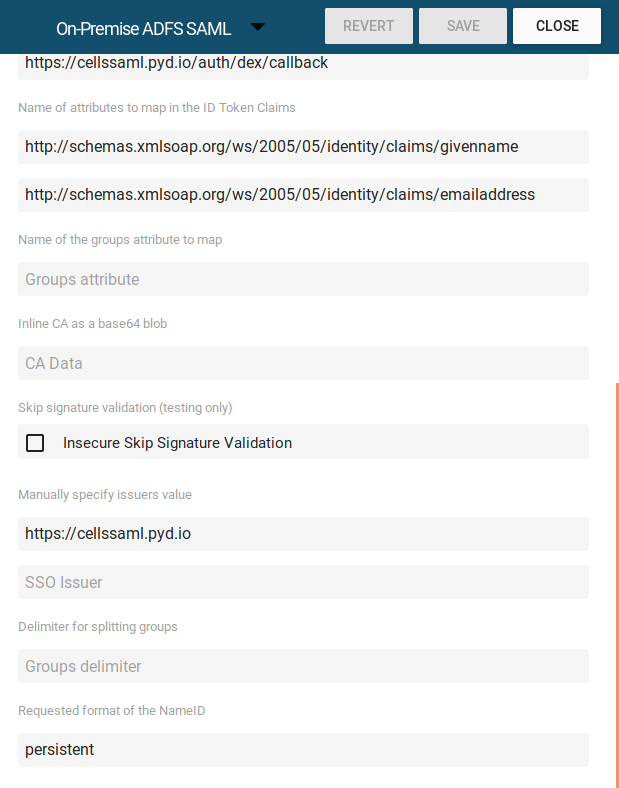Focus the Groups delimiter field
The width and height of the screenshot is (619, 788).
tap(303, 666)
